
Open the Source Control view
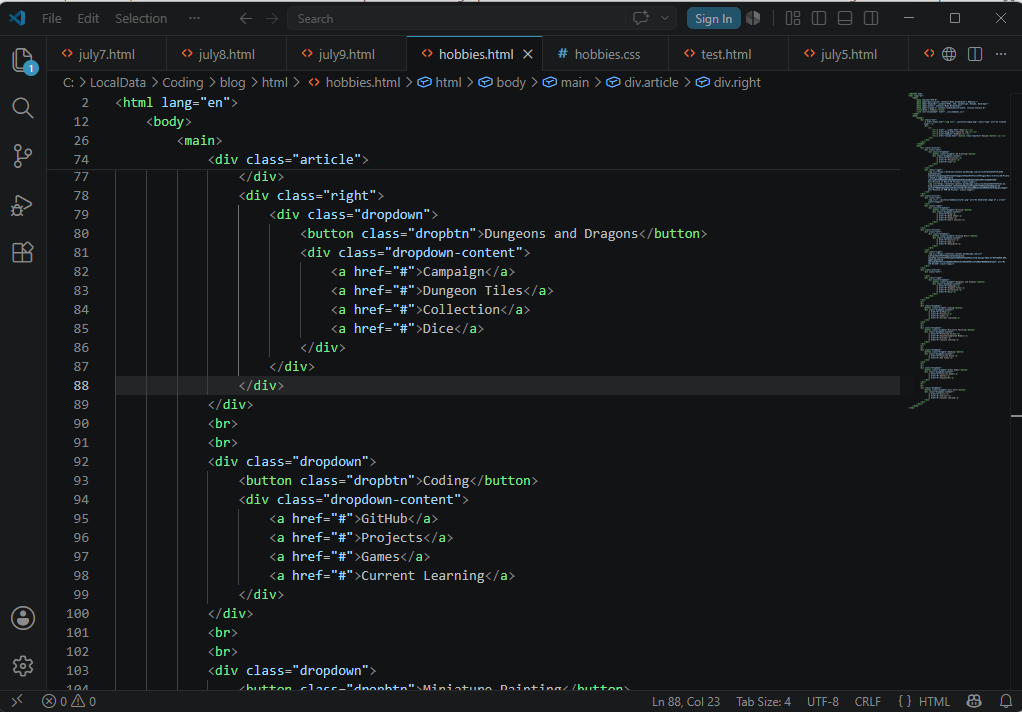[x=23, y=156]
